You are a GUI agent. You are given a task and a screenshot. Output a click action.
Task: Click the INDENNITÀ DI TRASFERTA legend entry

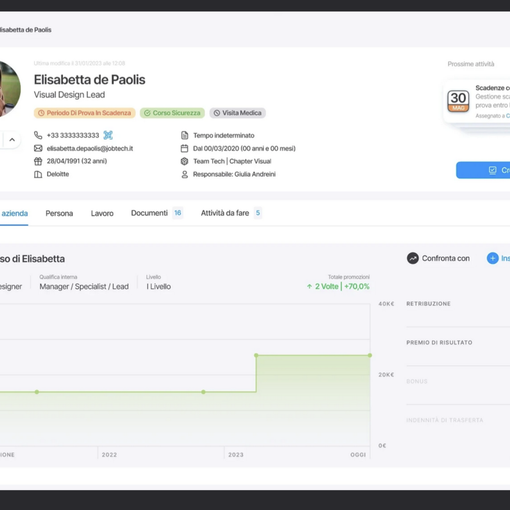pos(444,420)
